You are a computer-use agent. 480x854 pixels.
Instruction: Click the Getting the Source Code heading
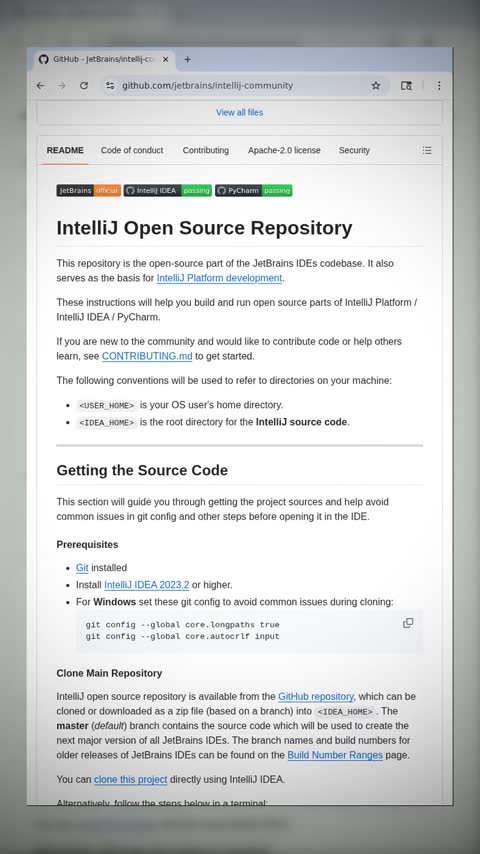[142, 470]
